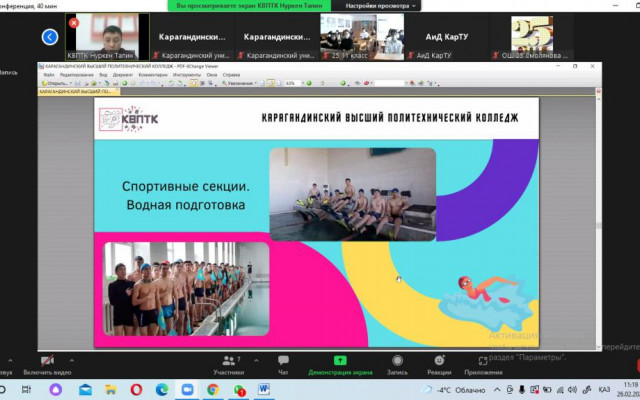Open the Чат chat panel
Viewport: 640px width, 400px height.
[283, 365]
